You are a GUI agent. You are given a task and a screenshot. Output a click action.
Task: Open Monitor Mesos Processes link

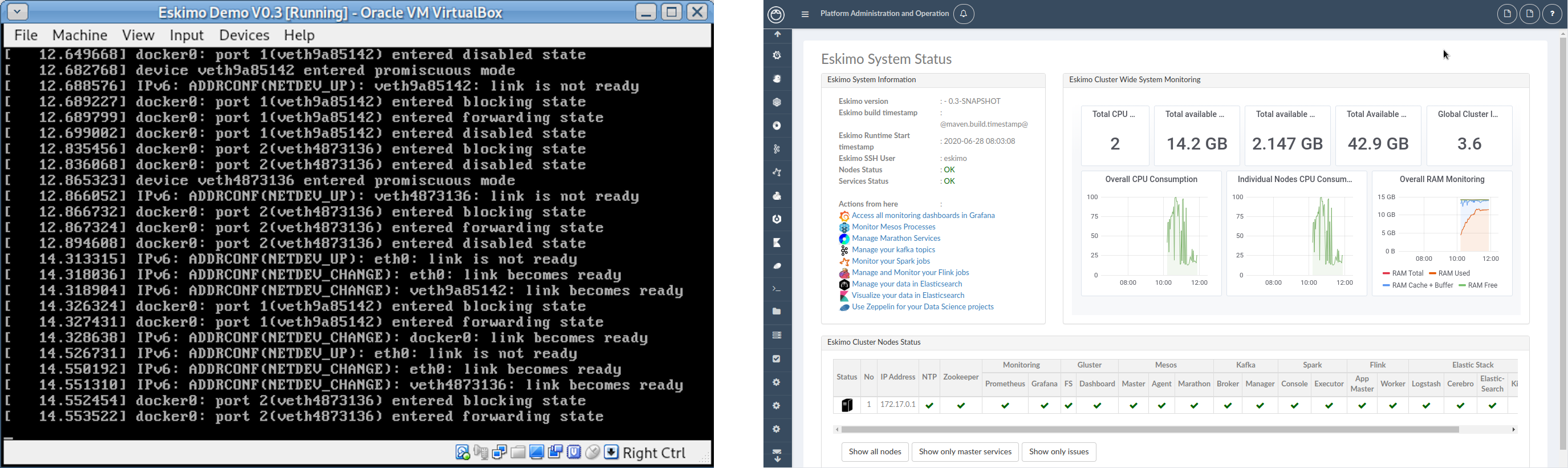(x=893, y=227)
